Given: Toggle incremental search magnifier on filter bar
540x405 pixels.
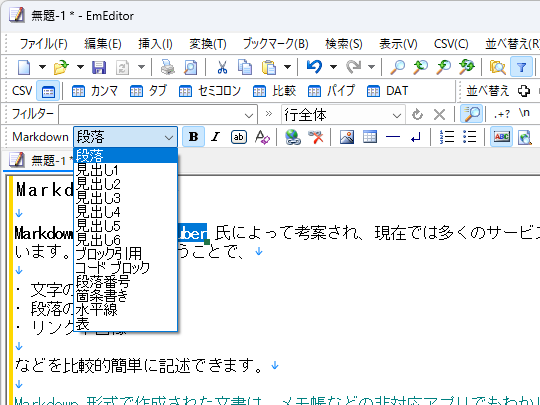Looking at the screenshot, I should click(x=471, y=114).
